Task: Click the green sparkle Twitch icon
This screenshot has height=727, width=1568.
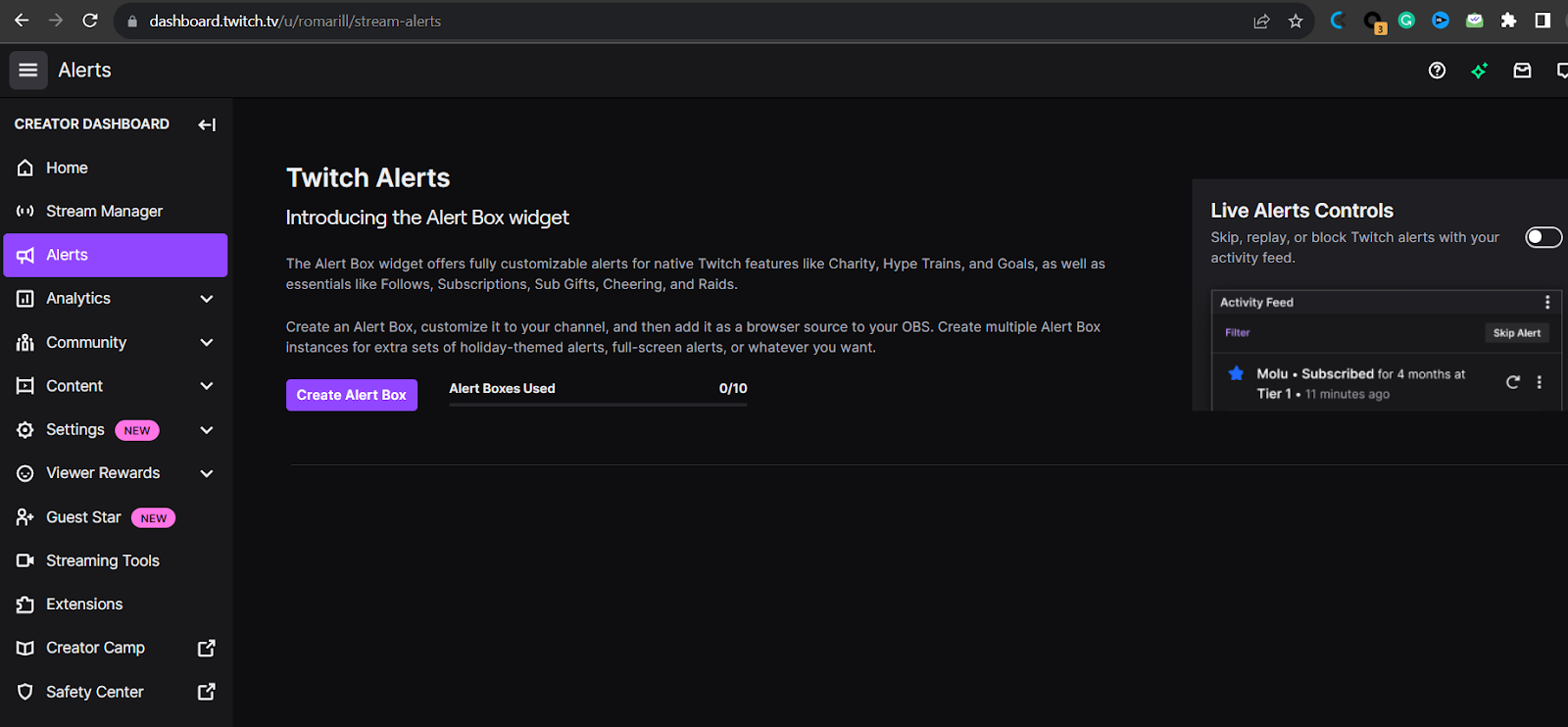Action: point(1479,70)
